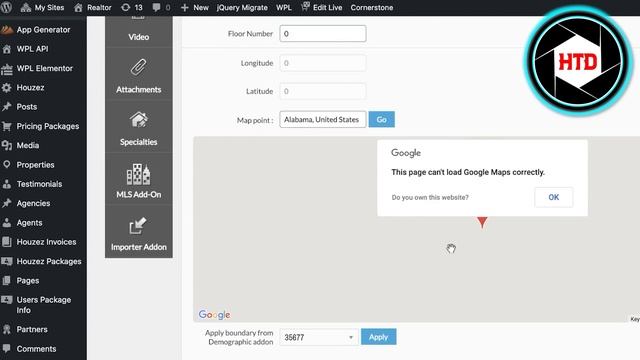Open Users Package Info menu

(43, 305)
